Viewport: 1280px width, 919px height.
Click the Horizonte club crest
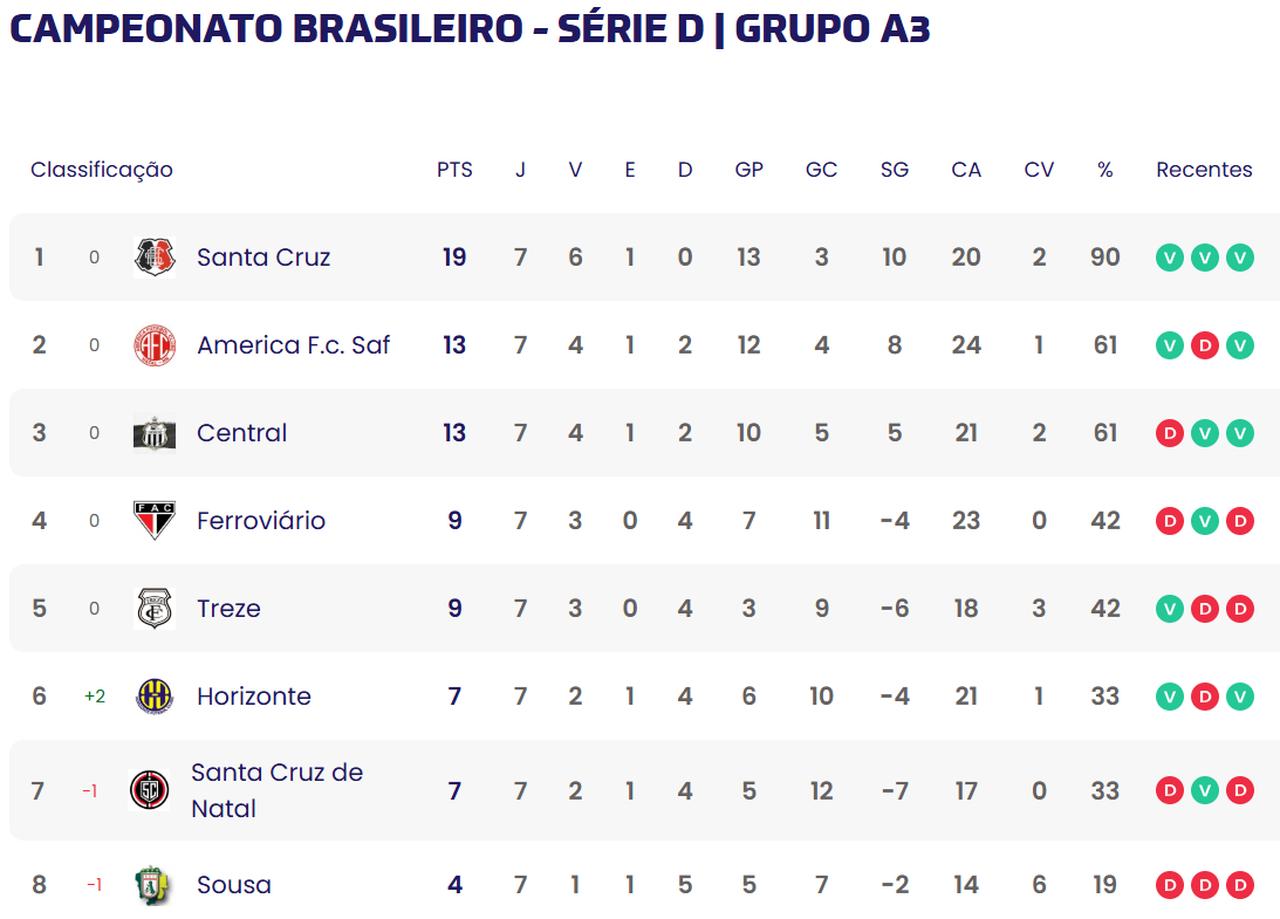[155, 696]
